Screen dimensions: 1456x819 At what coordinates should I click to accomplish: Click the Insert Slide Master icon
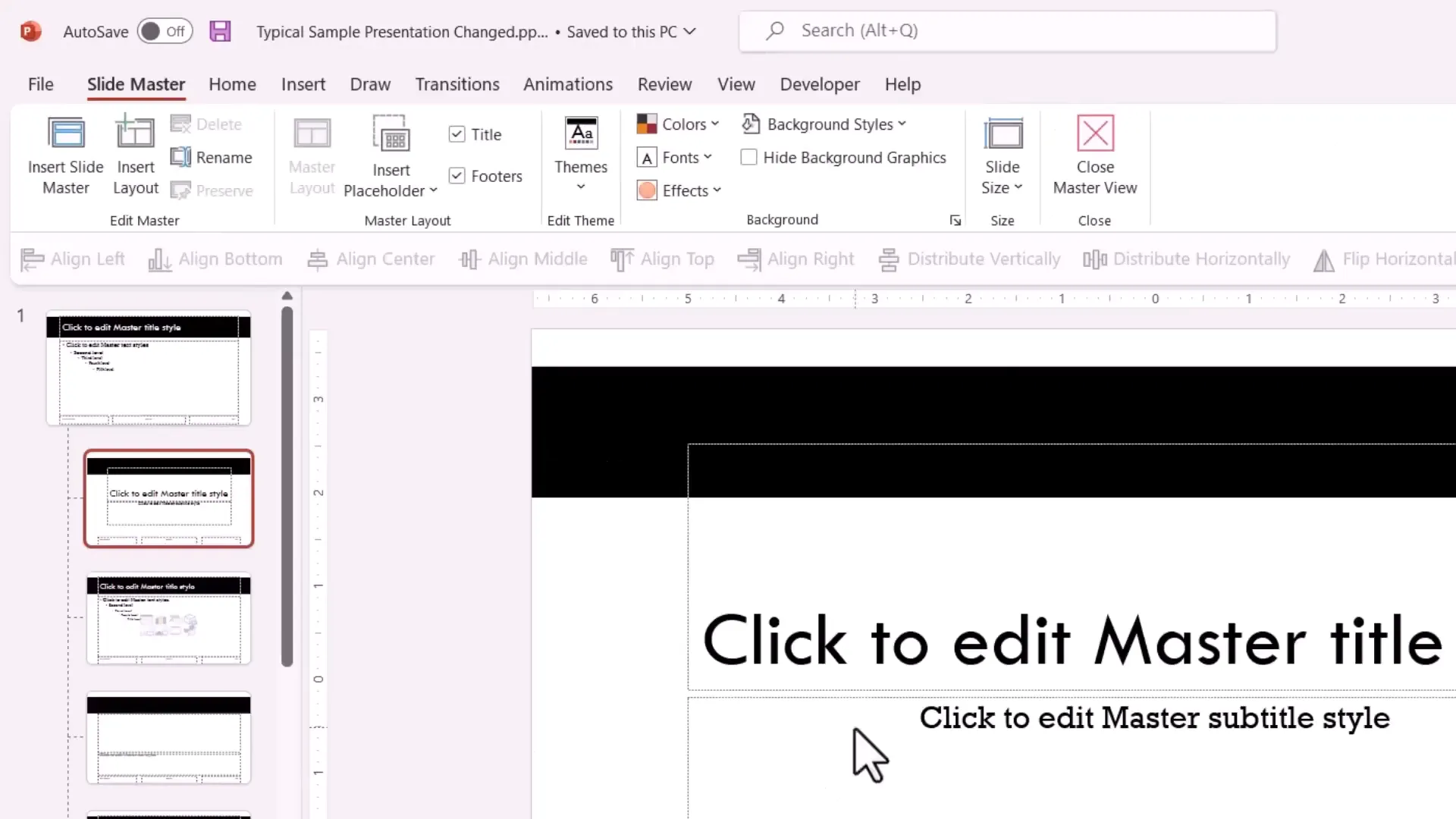click(66, 133)
